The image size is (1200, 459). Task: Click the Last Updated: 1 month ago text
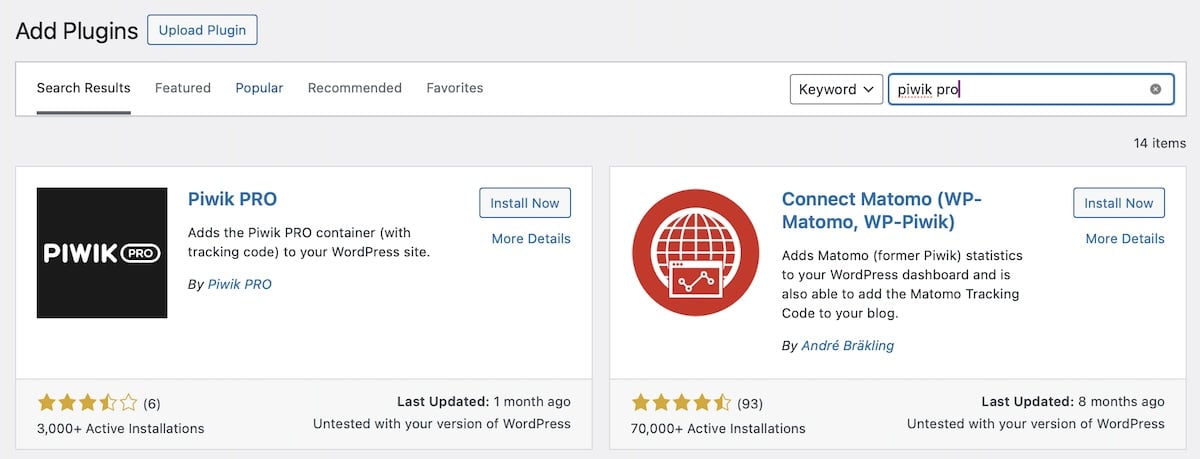[x=484, y=401]
